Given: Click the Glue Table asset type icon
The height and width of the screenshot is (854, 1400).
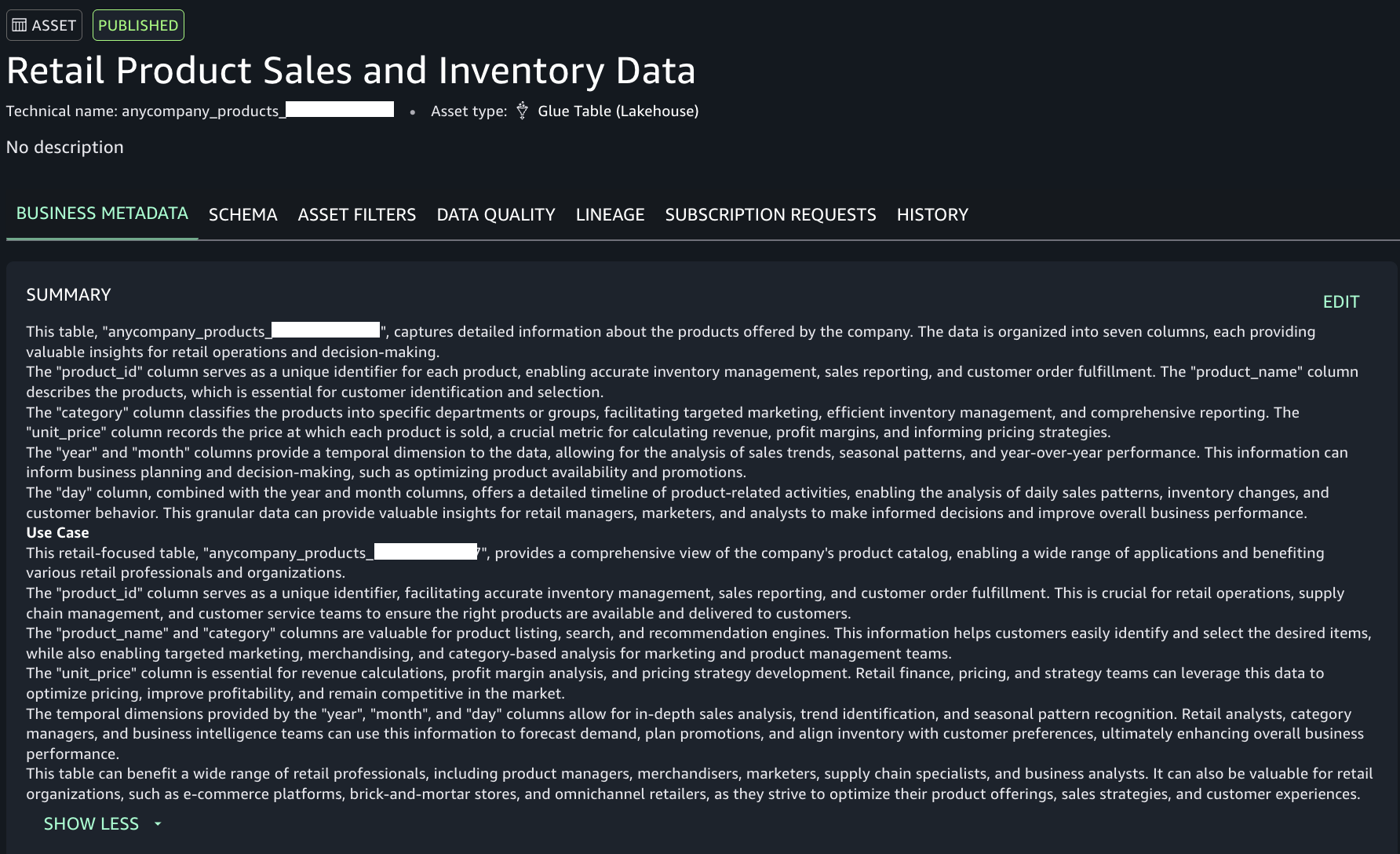Looking at the screenshot, I should [x=522, y=111].
